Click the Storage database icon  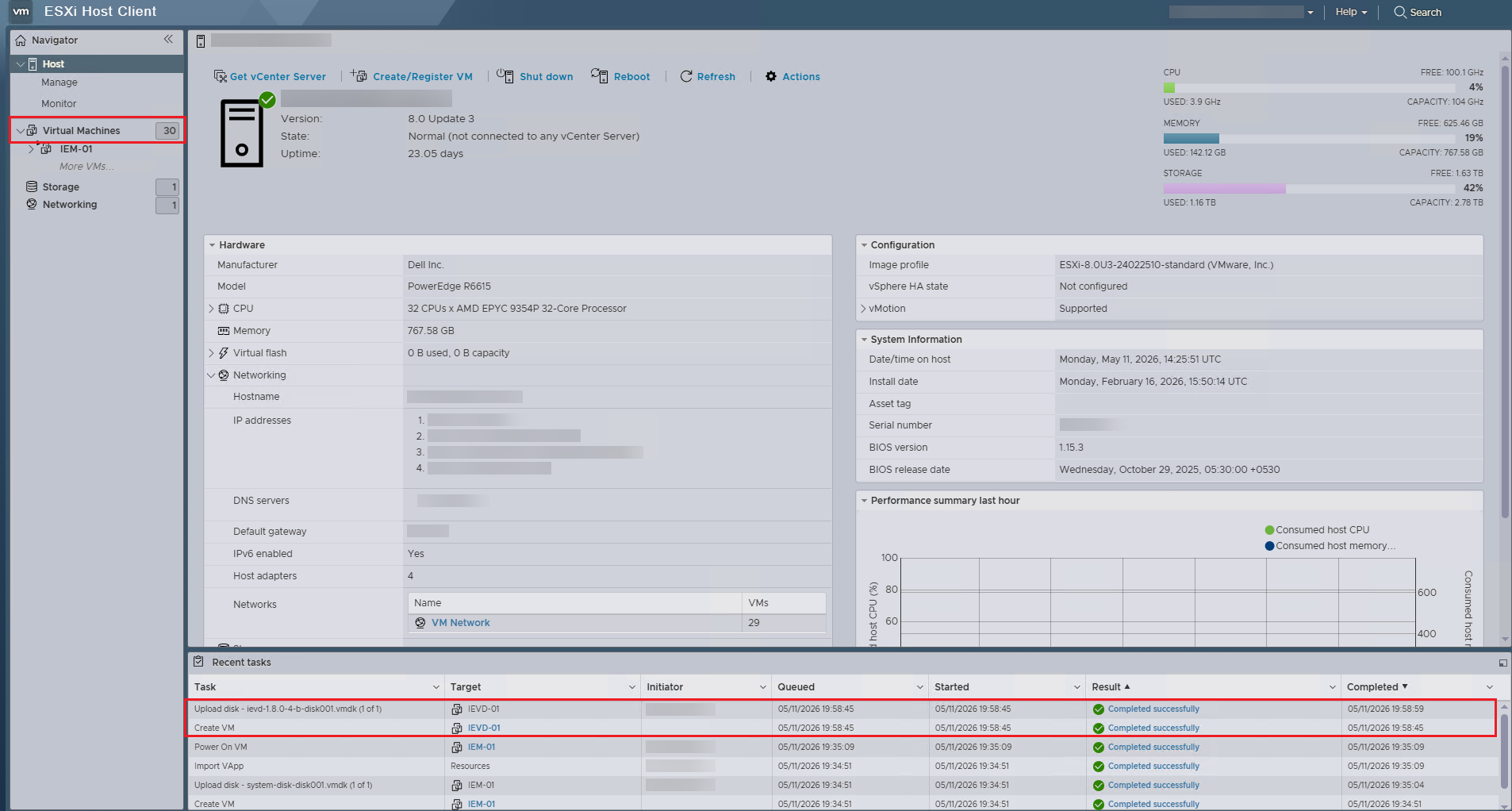(x=32, y=186)
